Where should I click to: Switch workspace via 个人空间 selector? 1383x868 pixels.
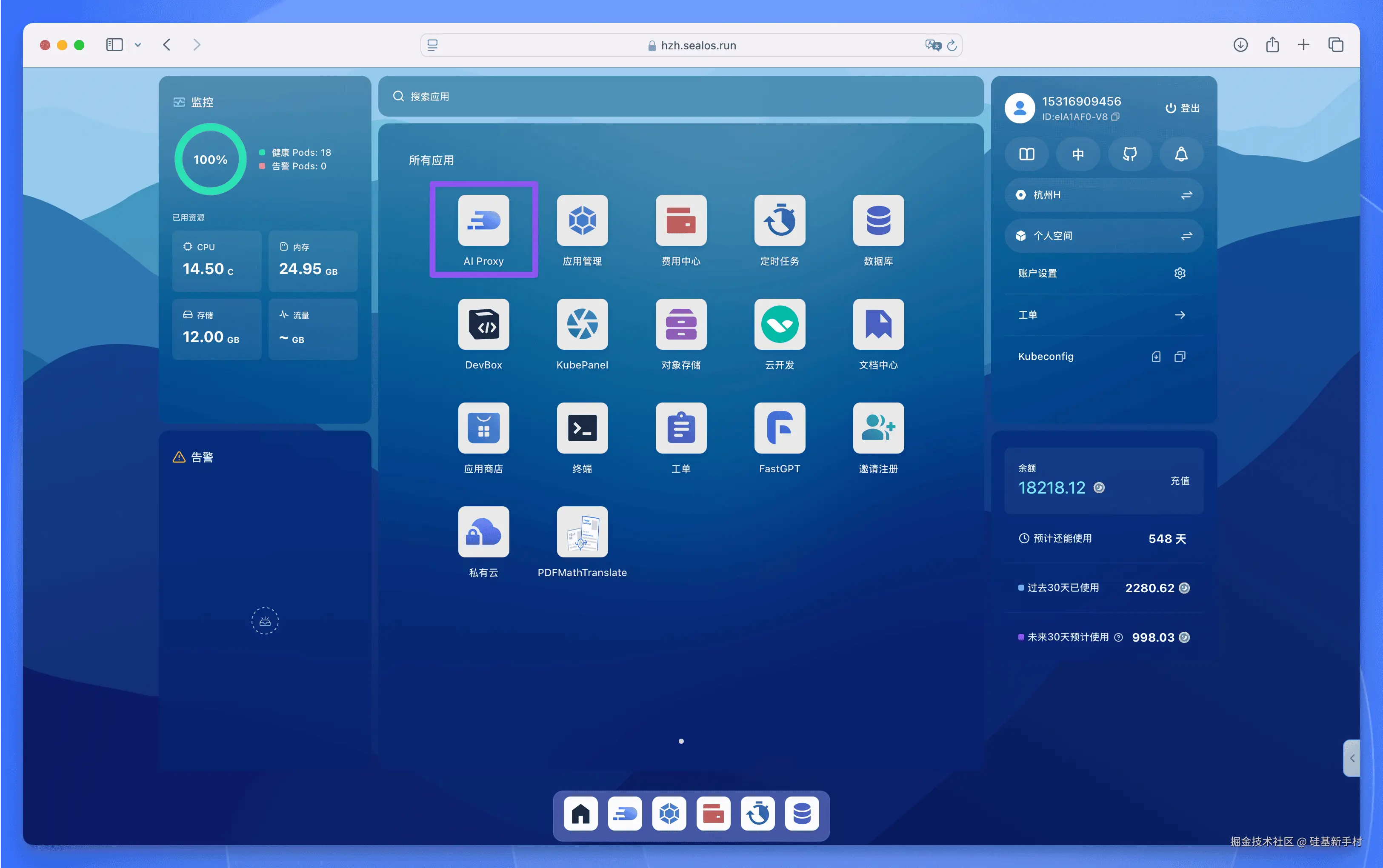click(1103, 236)
